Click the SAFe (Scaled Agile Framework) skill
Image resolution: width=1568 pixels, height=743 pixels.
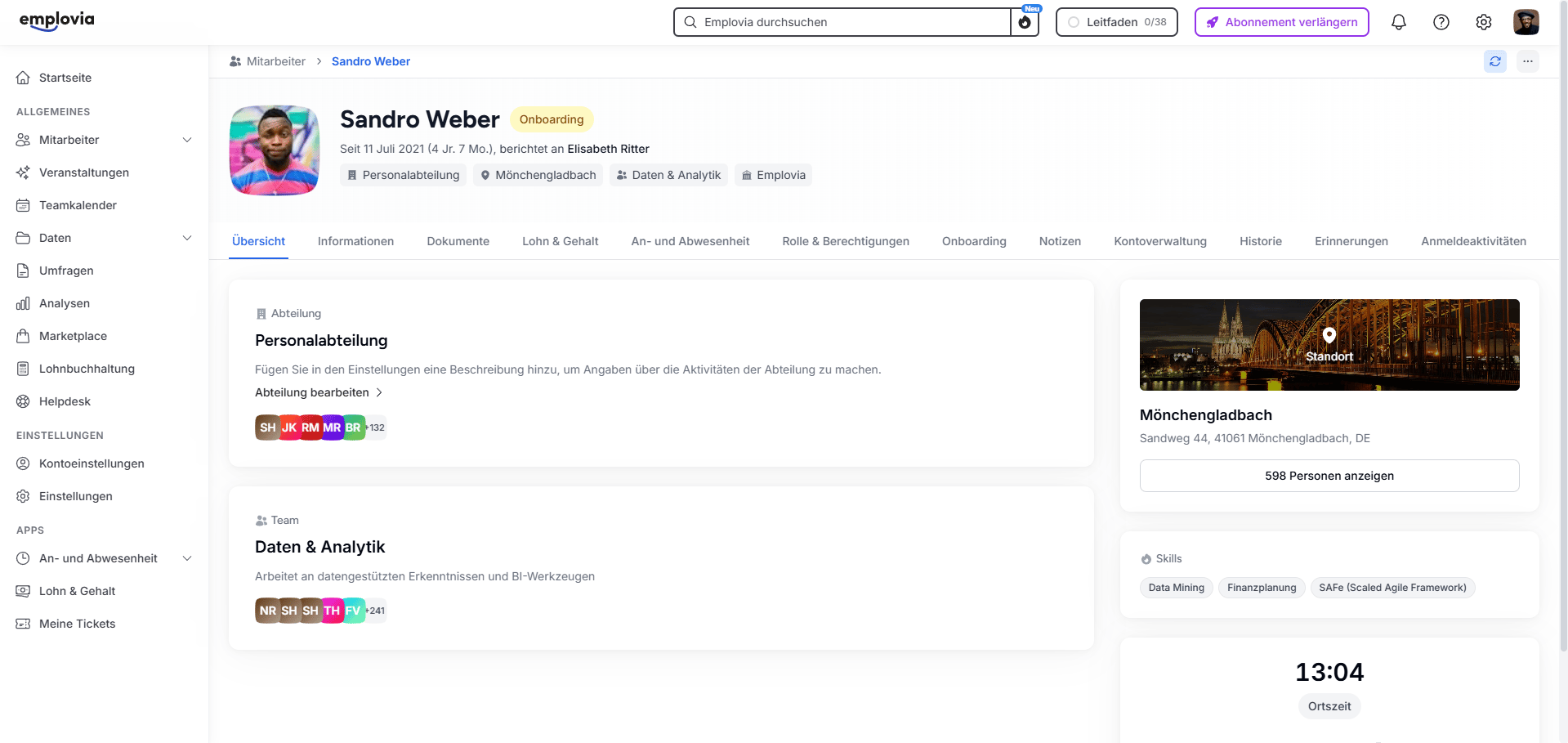pos(1392,588)
